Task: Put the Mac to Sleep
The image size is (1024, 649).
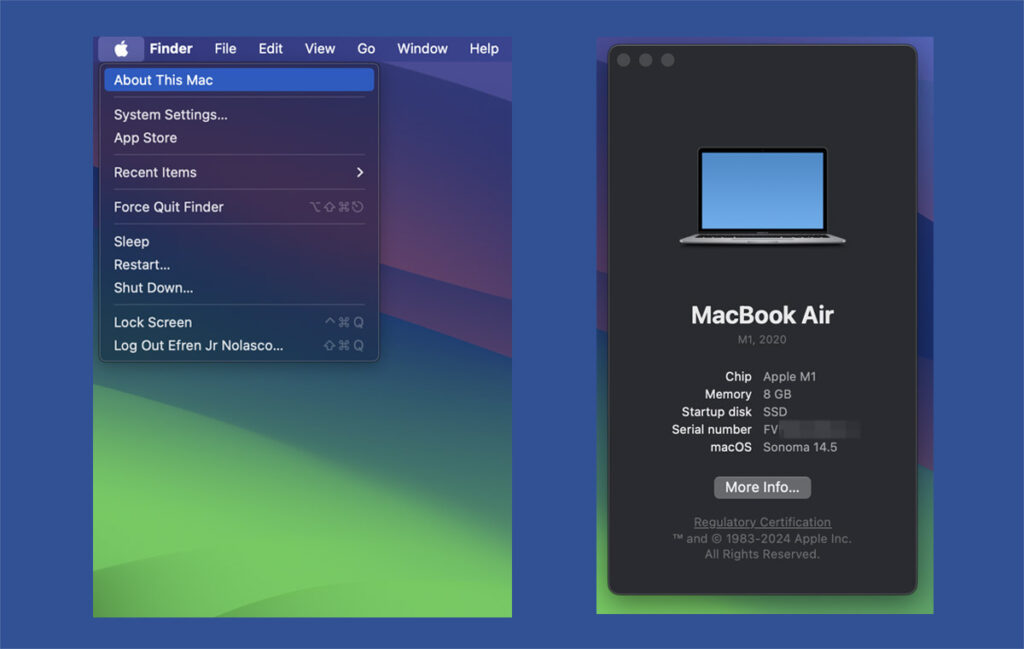Action: 131,242
